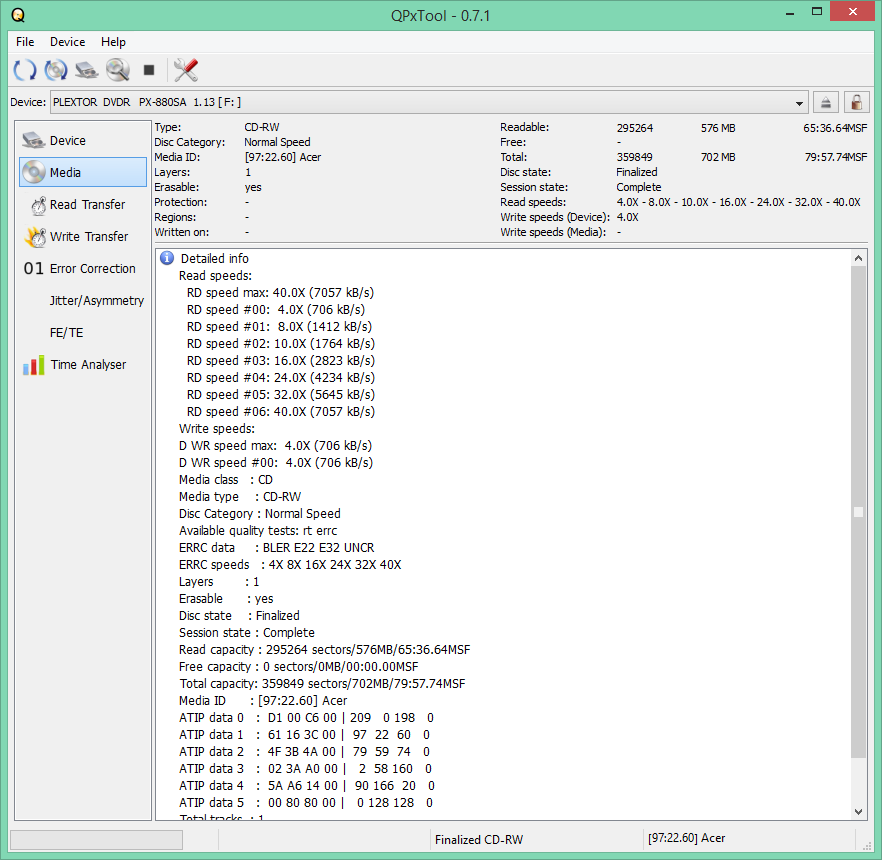Click the 'D WR speed max: 4.0X' line
Screen dimensions: 882x860
click(x=276, y=445)
